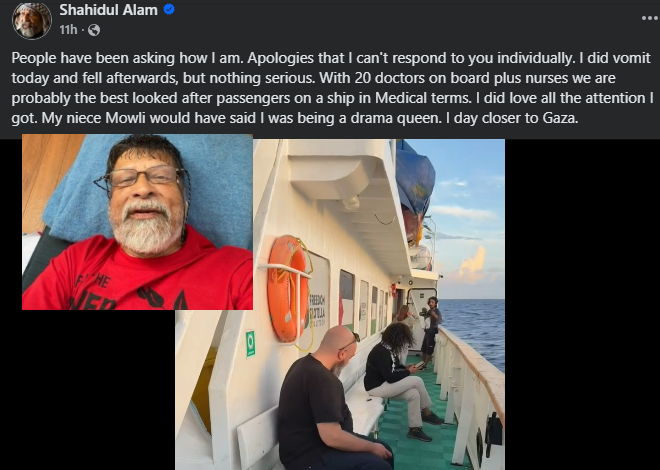Click the post text starting "People have been asking"
Screen dimensions: 660x470
(x=332, y=88)
